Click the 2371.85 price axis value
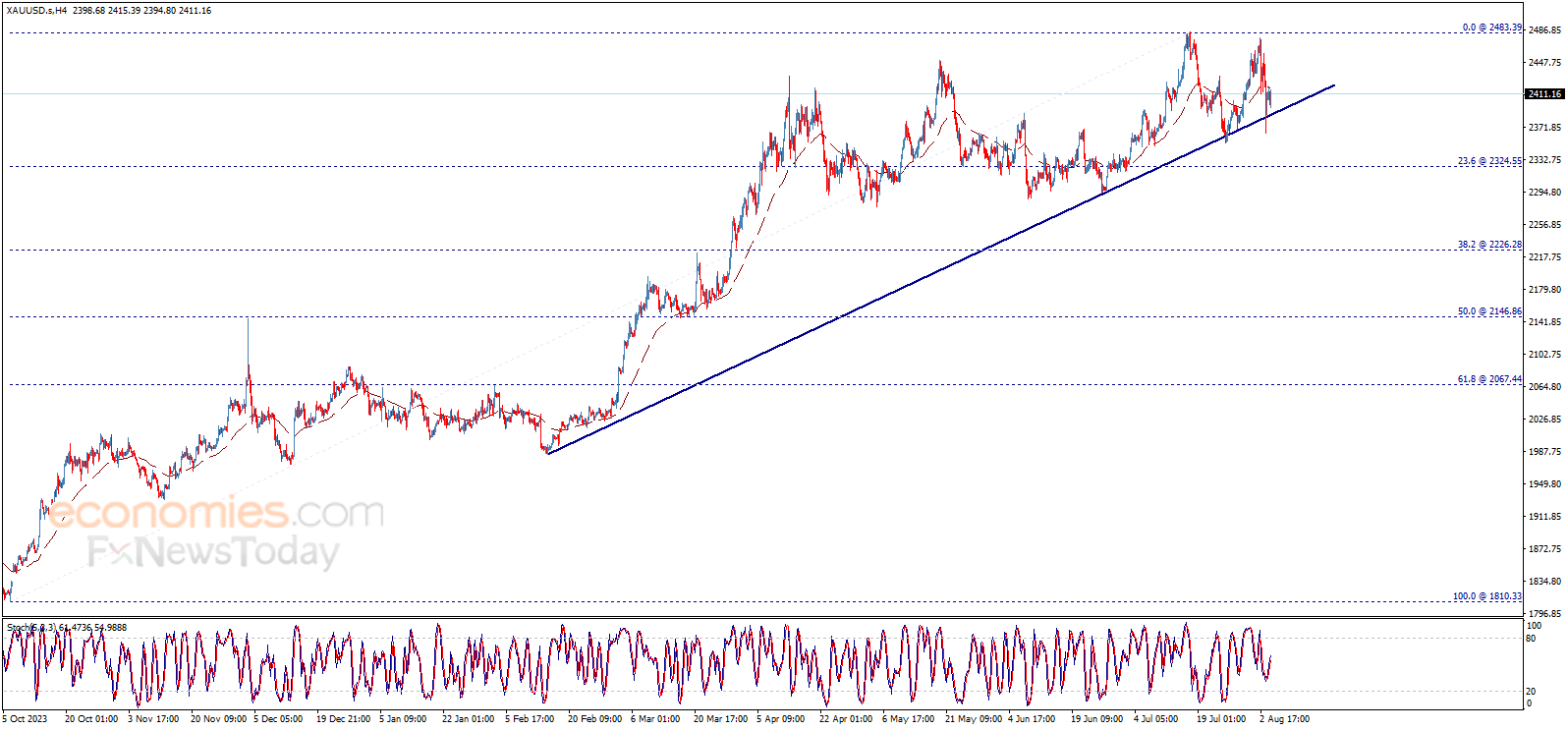 1544,128
